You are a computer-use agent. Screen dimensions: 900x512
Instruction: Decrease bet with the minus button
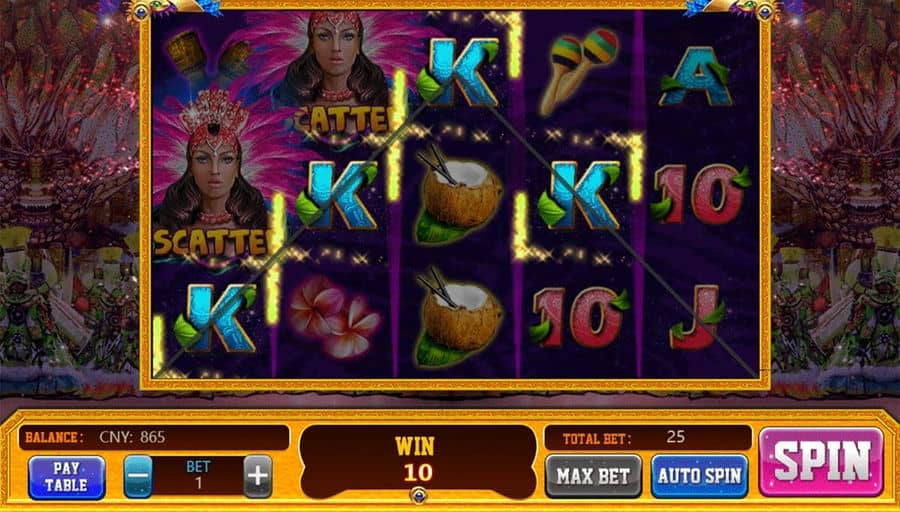[138, 476]
